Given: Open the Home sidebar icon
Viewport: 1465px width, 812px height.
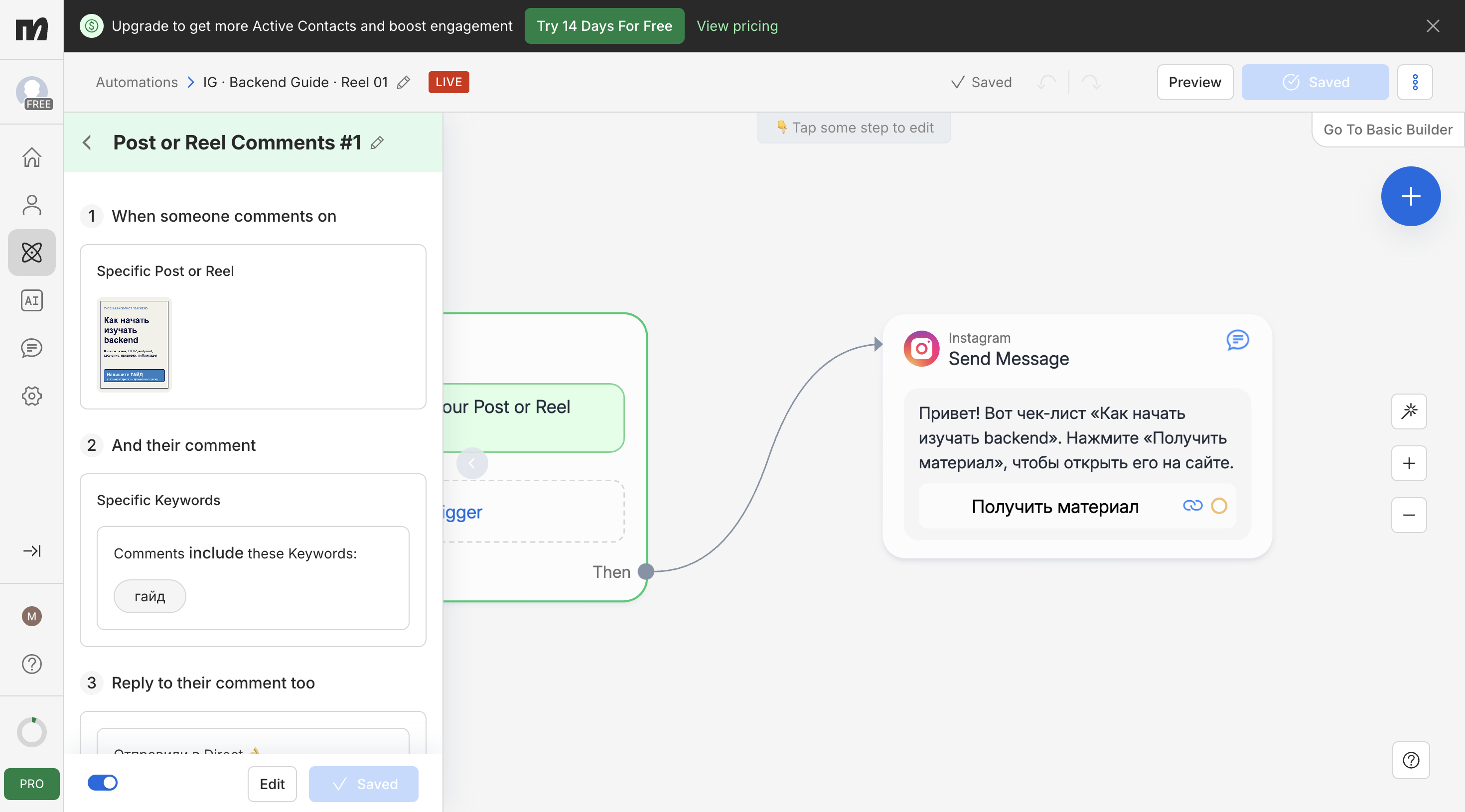Looking at the screenshot, I should [32, 157].
